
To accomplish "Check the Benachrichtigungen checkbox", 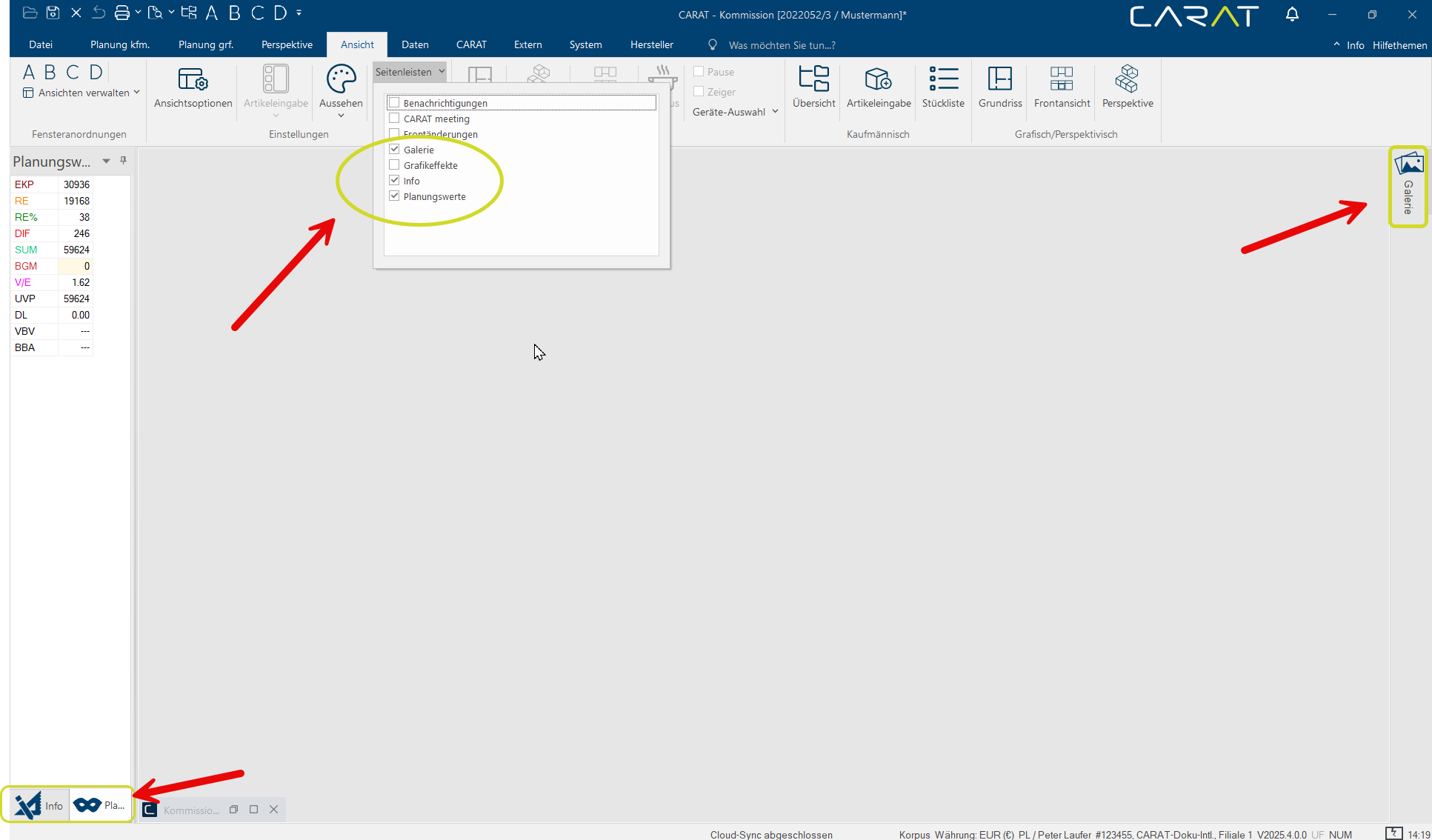I will [x=395, y=103].
